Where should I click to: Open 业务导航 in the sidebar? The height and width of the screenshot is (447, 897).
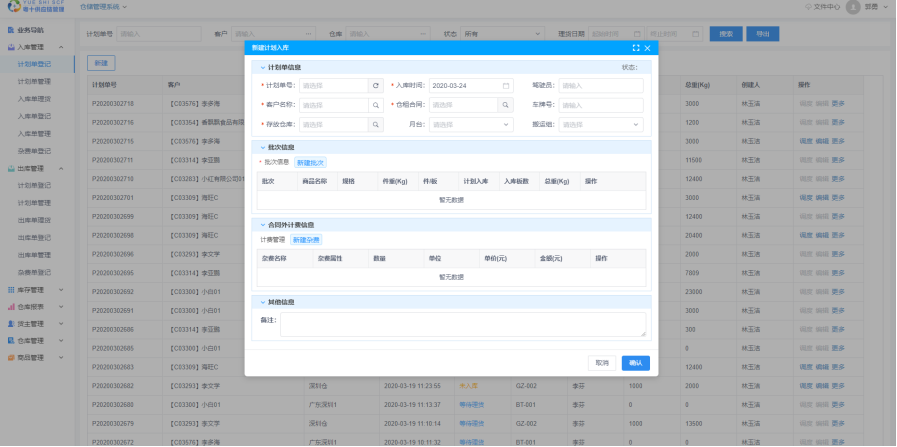(x=30, y=30)
